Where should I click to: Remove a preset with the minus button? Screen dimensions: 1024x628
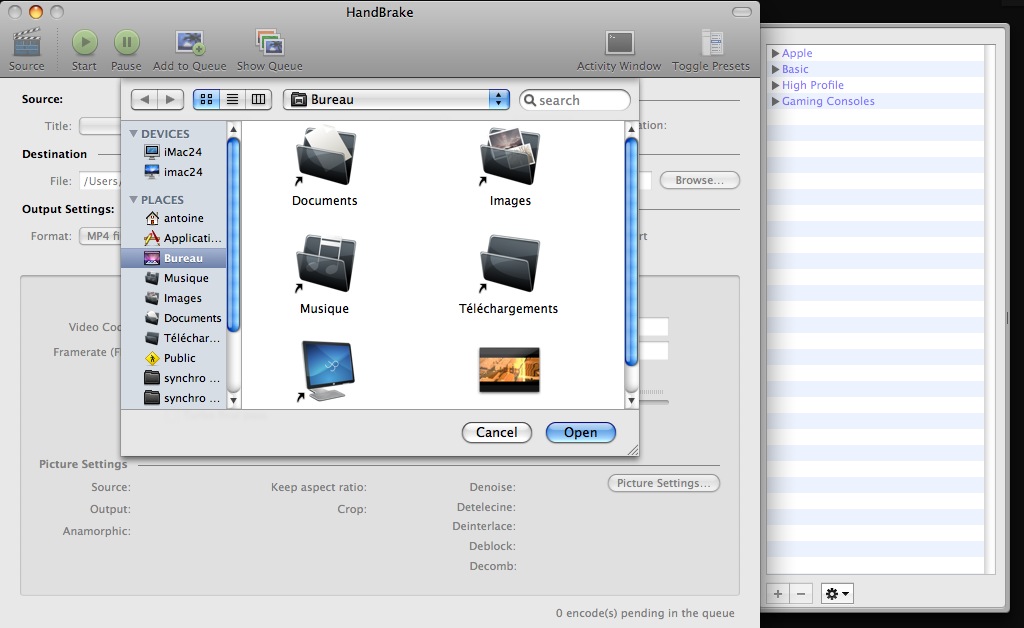pyautogui.click(x=801, y=593)
